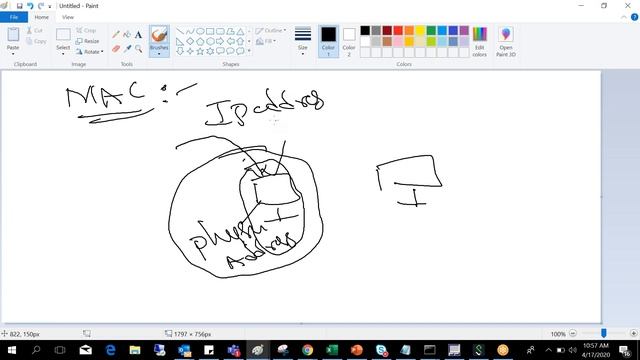The height and width of the screenshot is (360, 640).
Task: Open Customize Quick Access Toolbar arrow
Action: [x=50, y=6]
